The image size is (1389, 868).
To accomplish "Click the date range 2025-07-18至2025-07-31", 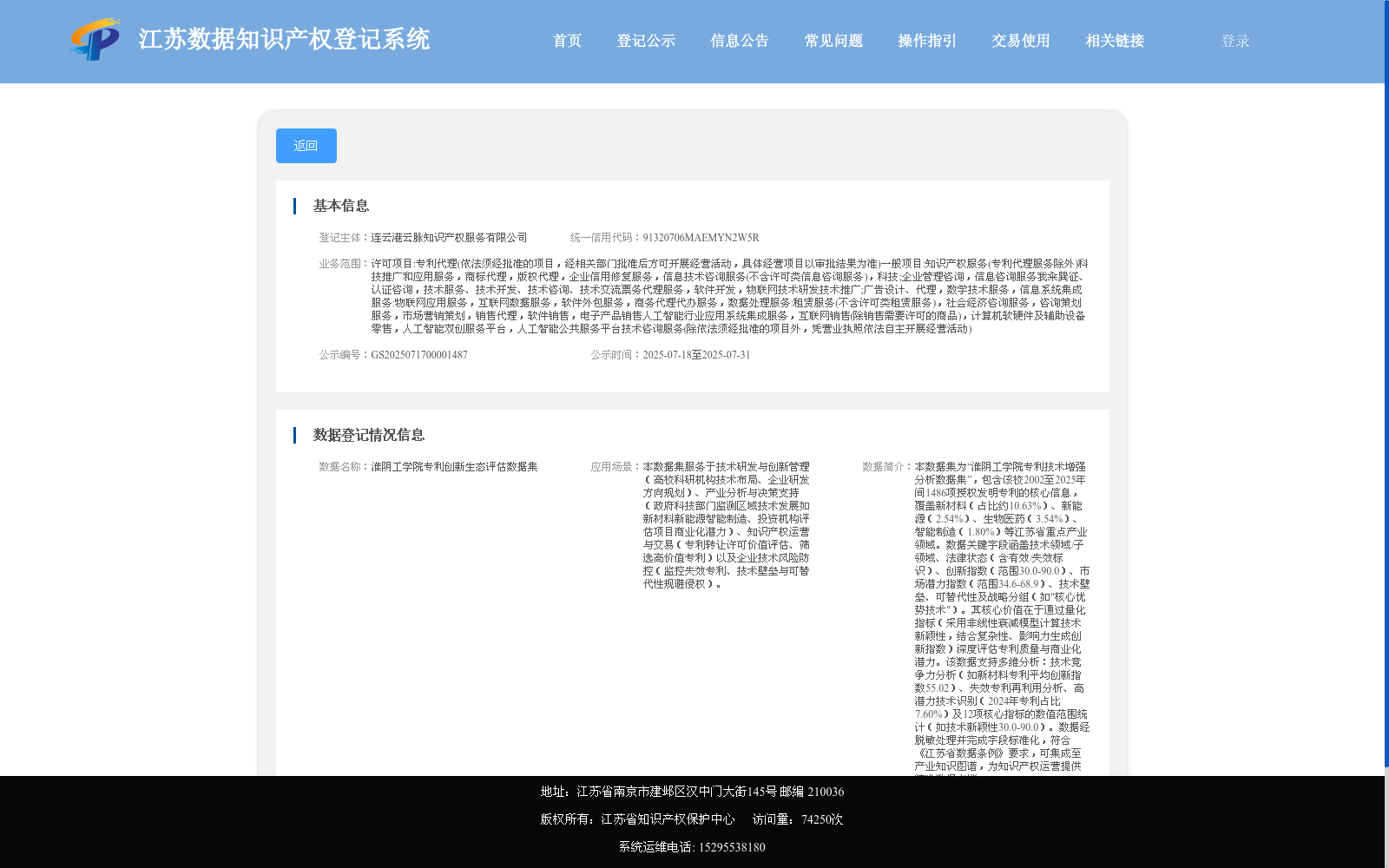I will coord(696,355).
